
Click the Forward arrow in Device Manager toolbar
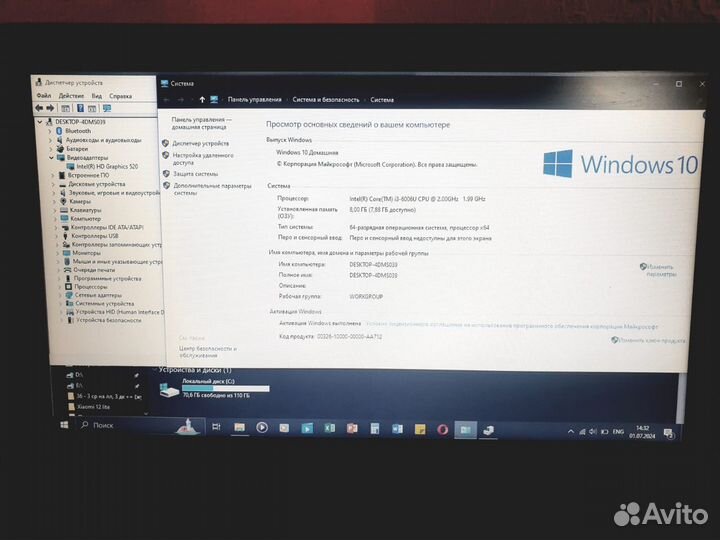50,108
